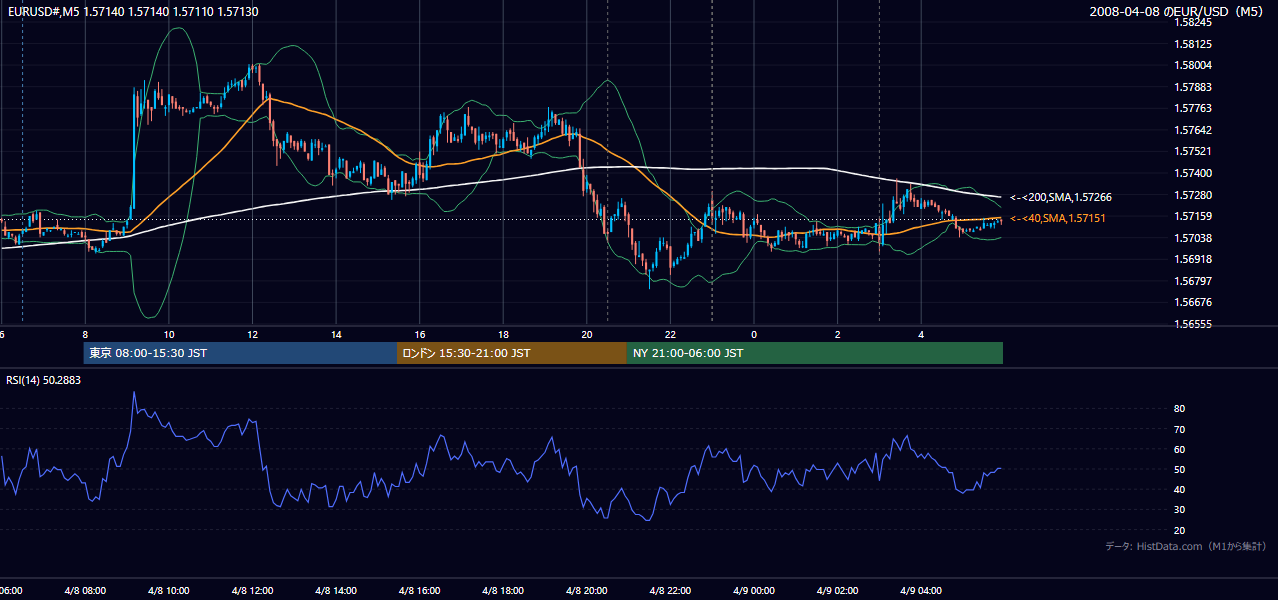Click price axis value 1.56555
Image resolution: width=1278 pixels, height=600 pixels.
coord(1193,324)
